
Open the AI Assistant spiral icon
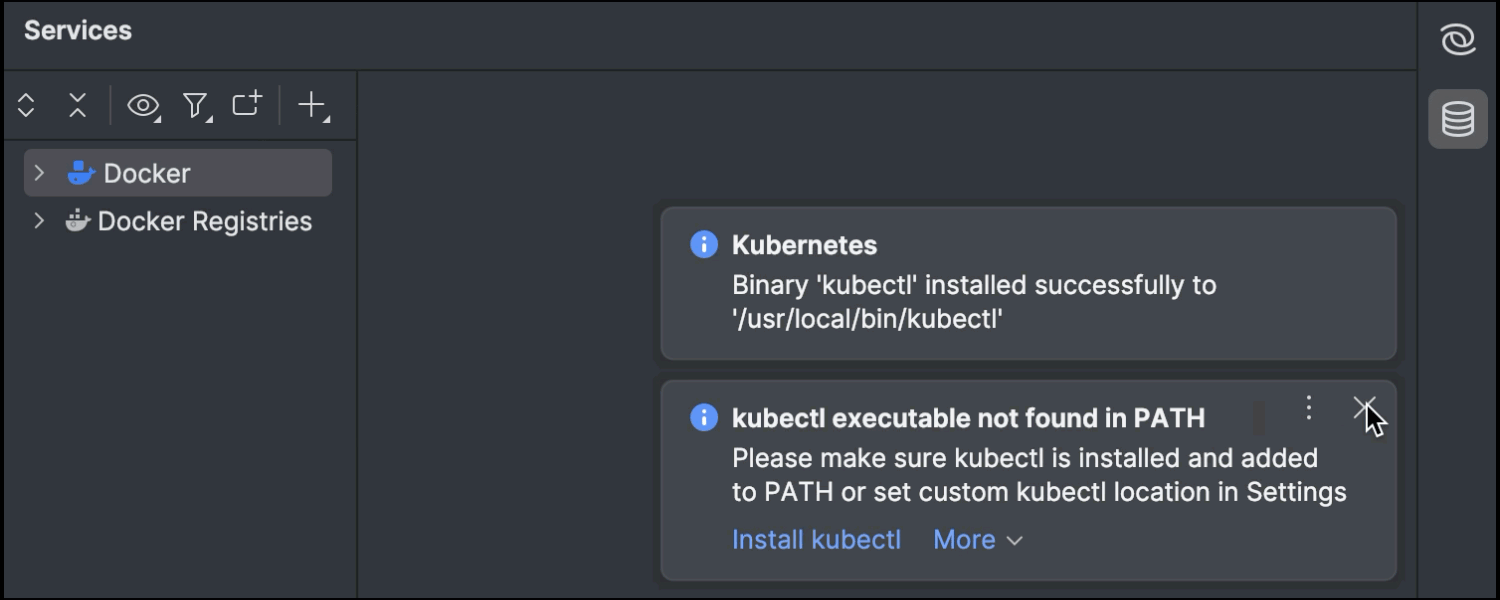1457,40
